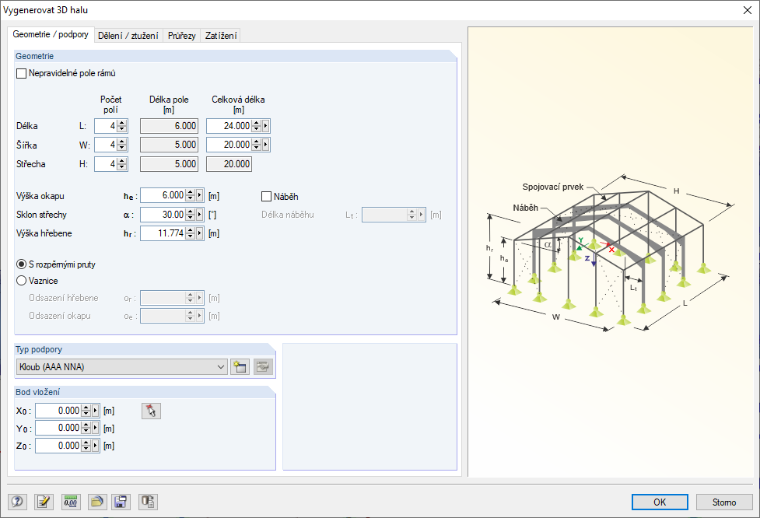The image size is (760, 518).
Task: Click spinner of Y0 value
Action: [x=86, y=428]
